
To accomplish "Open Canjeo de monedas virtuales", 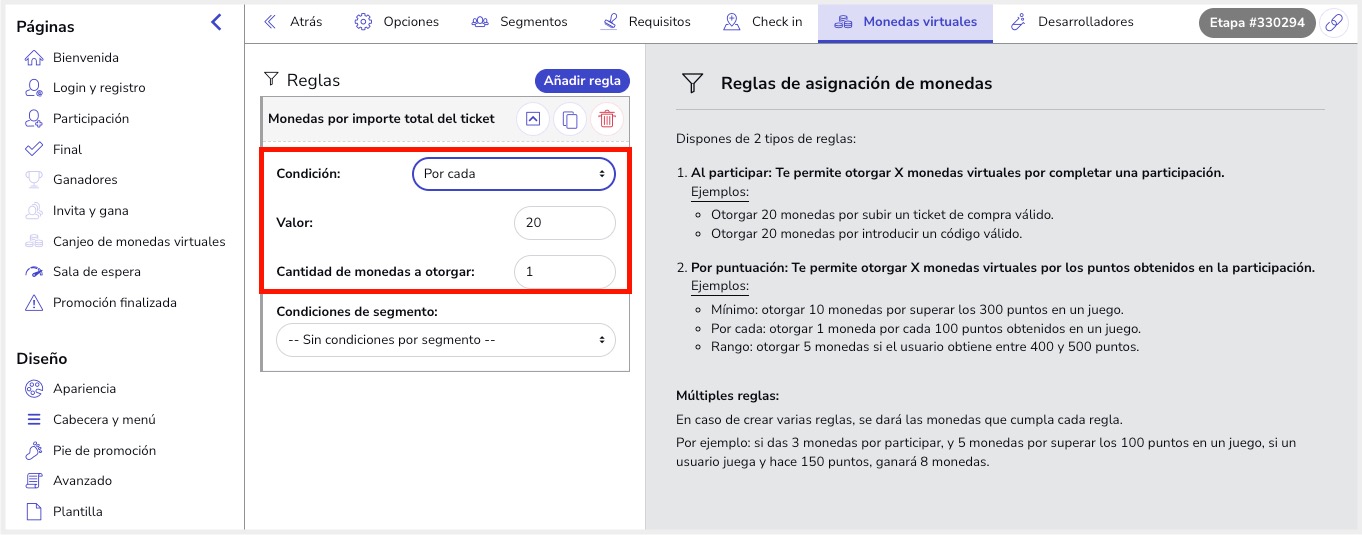I will coord(138,241).
